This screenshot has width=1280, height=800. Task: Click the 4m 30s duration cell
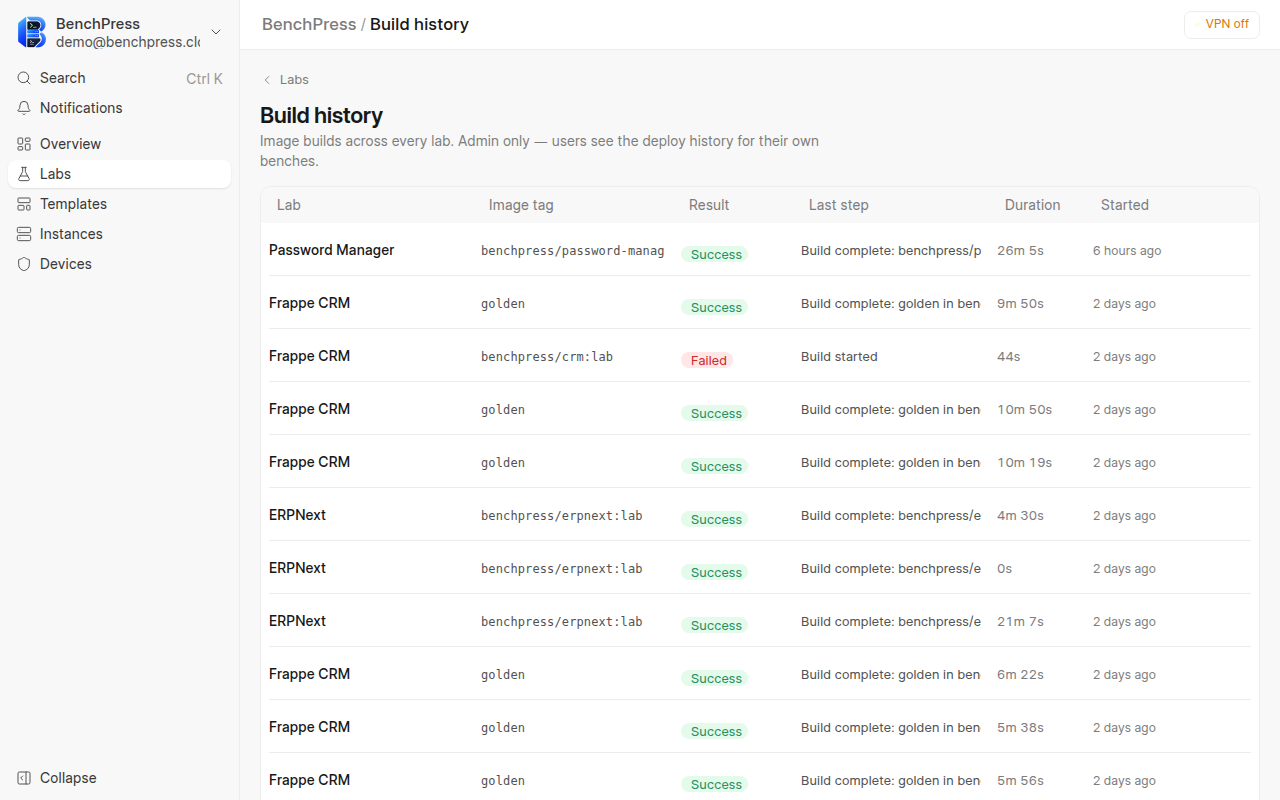point(1020,516)
